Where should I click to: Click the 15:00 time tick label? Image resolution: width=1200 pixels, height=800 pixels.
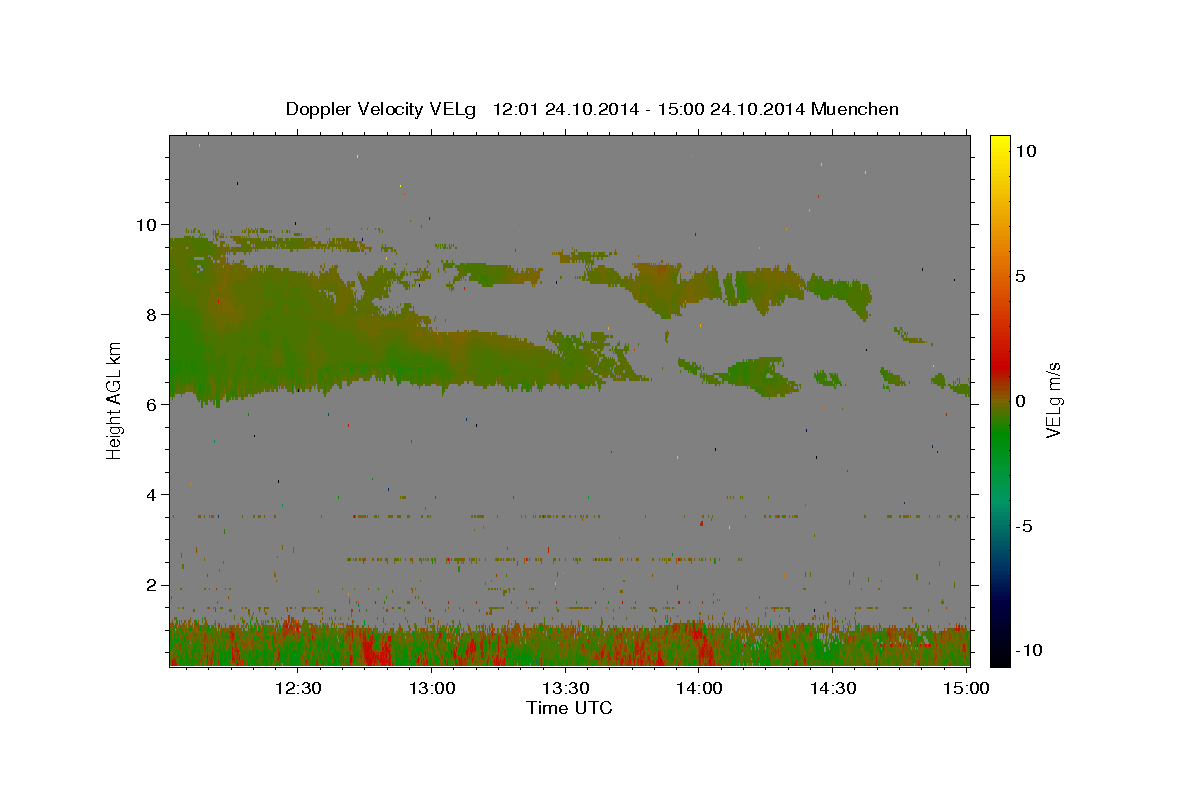pyautogui.click(x=966, y=688)
